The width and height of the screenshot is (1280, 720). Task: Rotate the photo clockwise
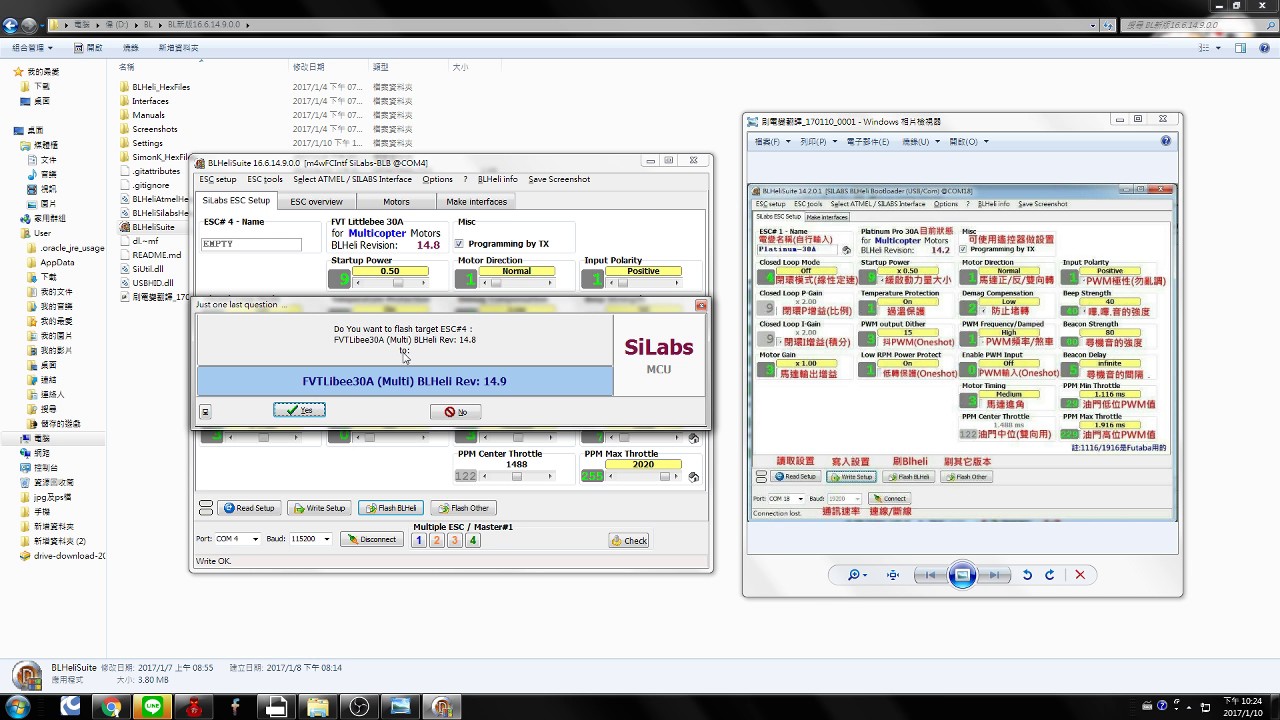click(1050, 575)
